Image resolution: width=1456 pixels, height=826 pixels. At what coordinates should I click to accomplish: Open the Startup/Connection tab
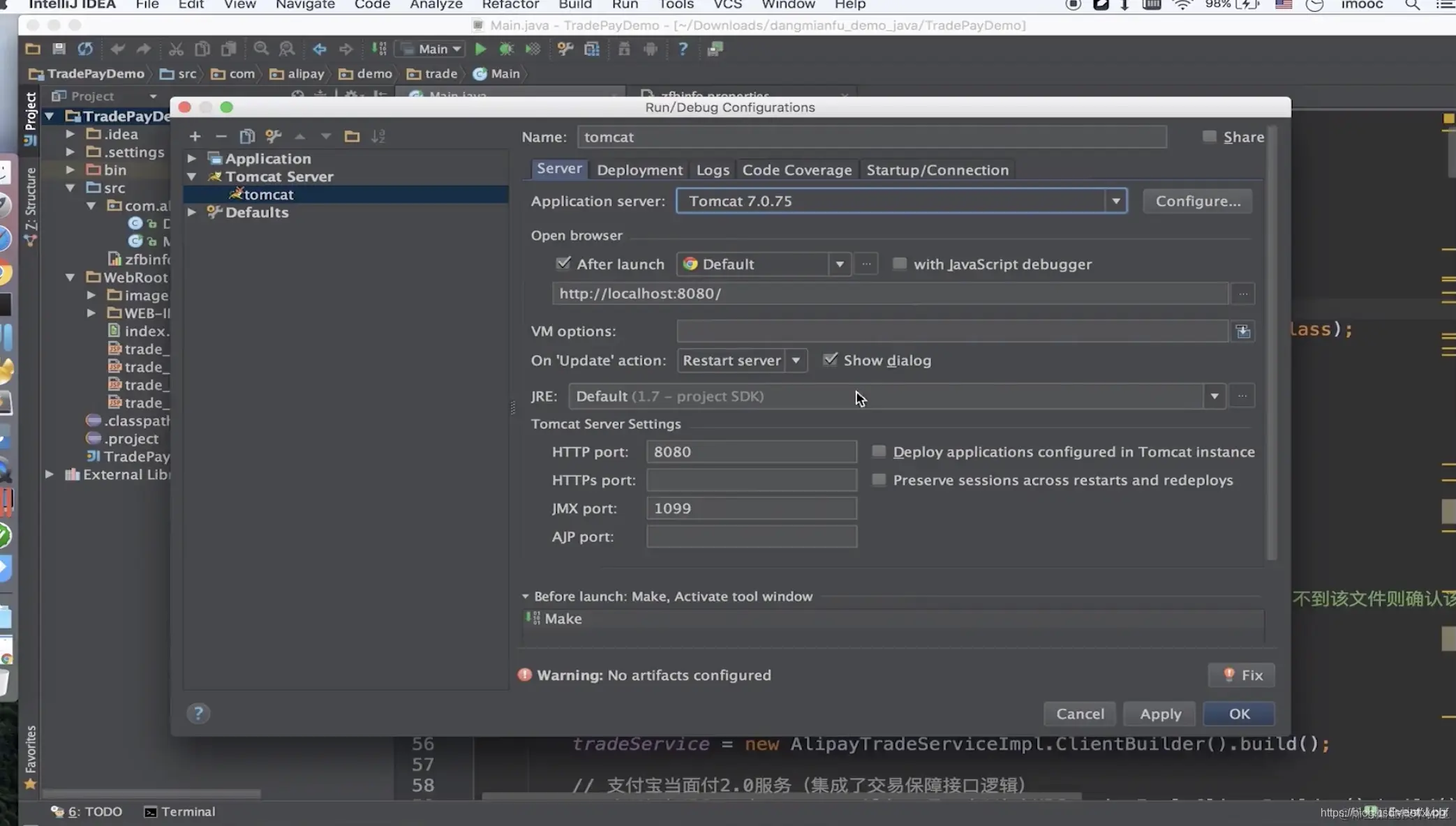click(x=937, y=170)
